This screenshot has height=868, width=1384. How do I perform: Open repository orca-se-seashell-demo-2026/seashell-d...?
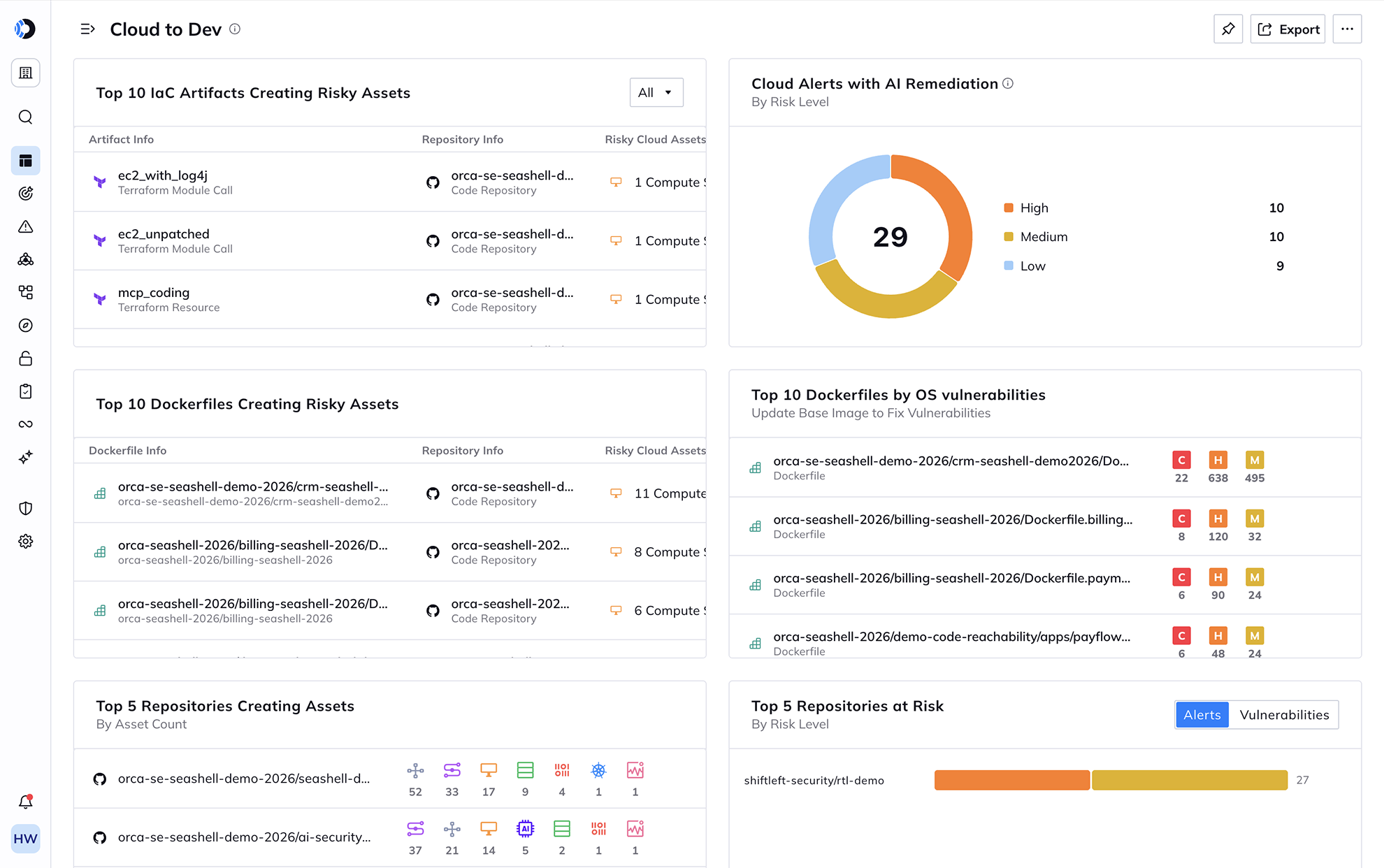244,779
